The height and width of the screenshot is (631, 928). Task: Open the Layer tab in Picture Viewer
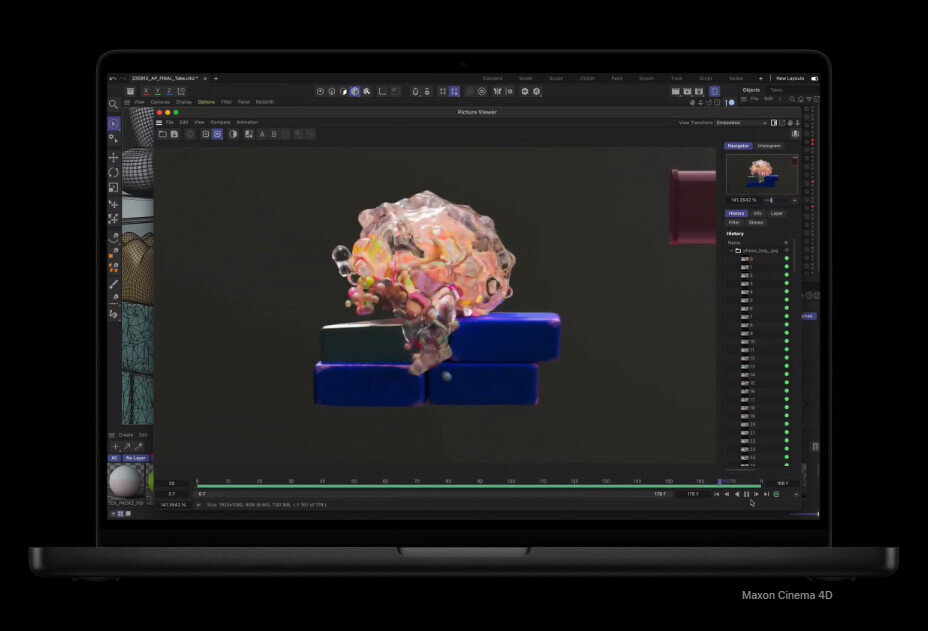776,213
